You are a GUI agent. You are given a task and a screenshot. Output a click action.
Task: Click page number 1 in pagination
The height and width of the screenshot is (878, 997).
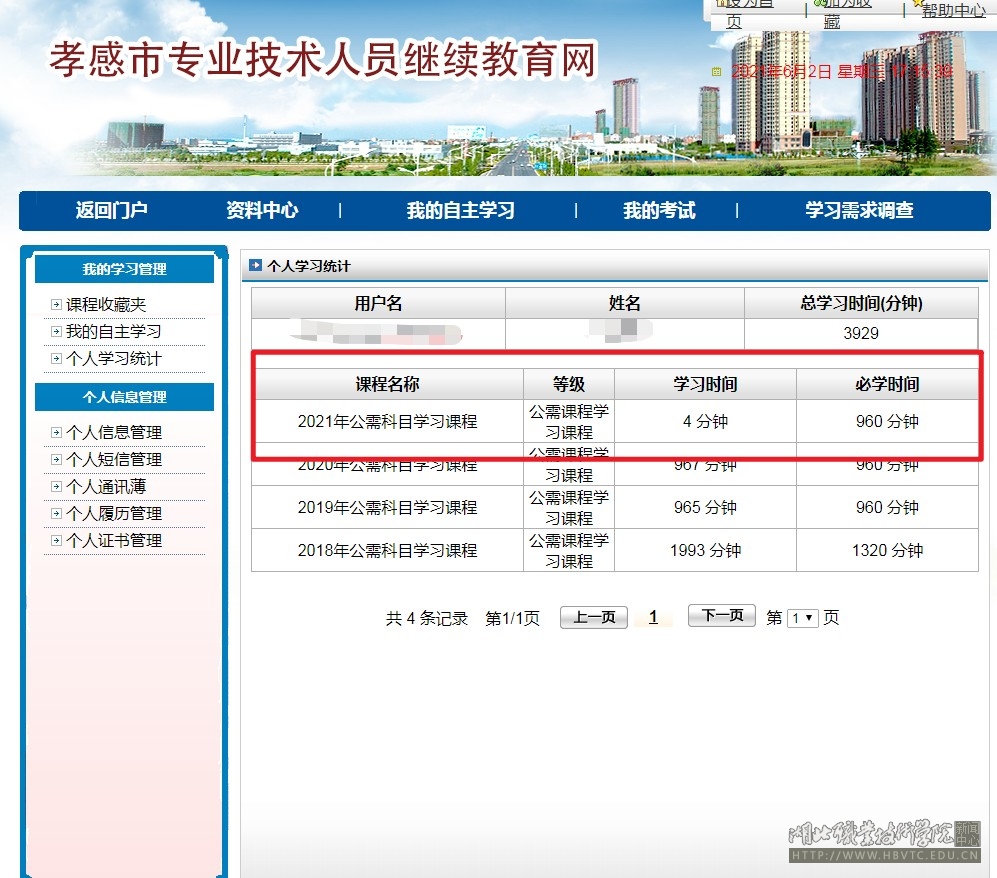pyautogui.click(x=653, y=618)
